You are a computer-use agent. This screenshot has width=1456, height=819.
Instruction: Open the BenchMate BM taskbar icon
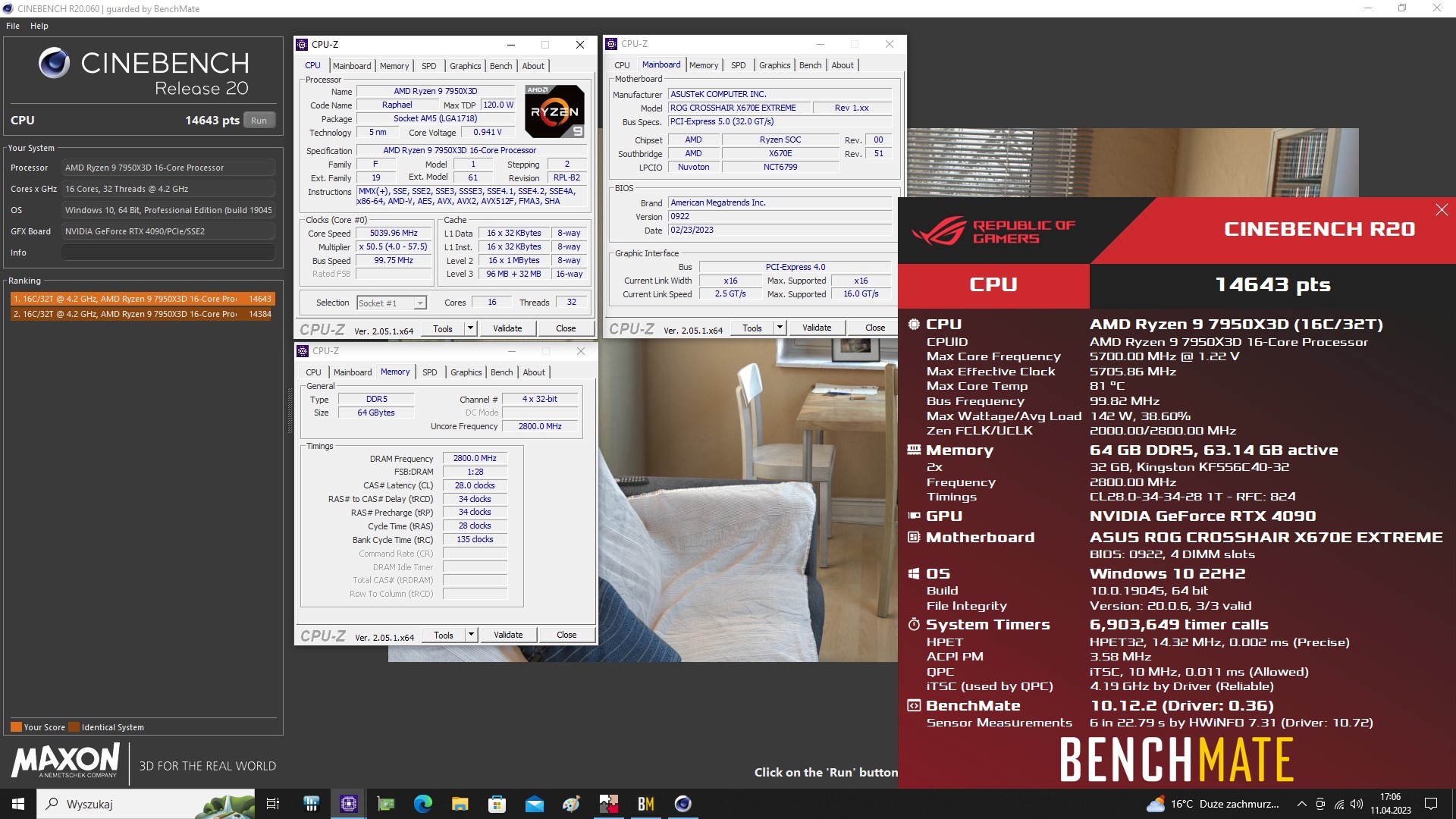[645, 804]
